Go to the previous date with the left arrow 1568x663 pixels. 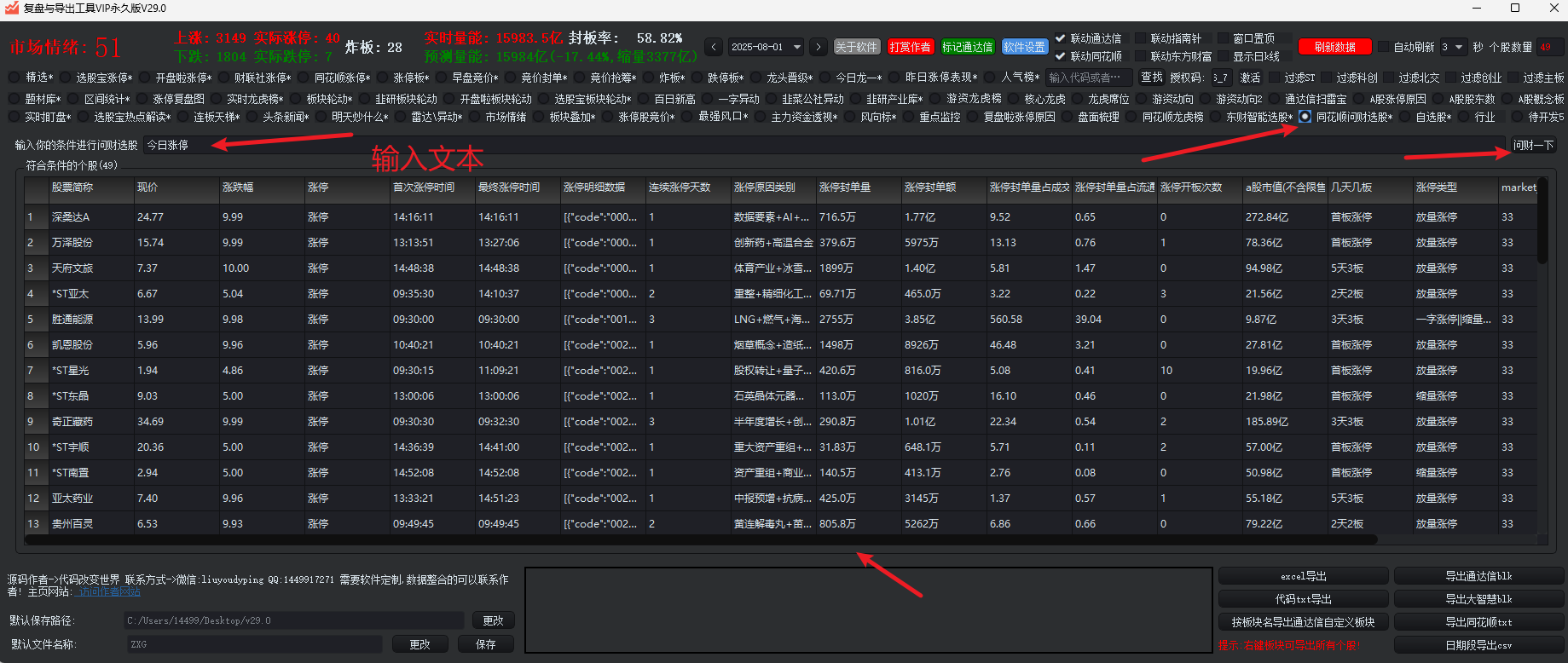tap(715, 47)
